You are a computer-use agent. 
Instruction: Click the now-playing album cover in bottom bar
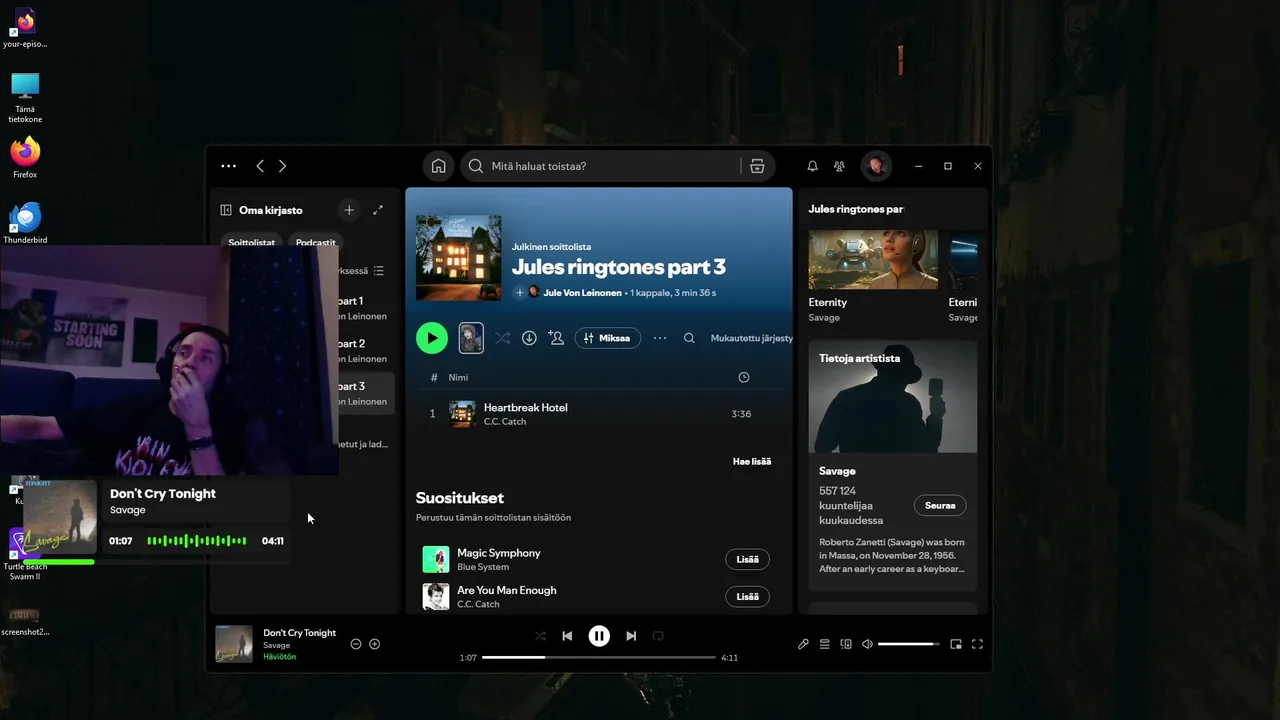235,644
